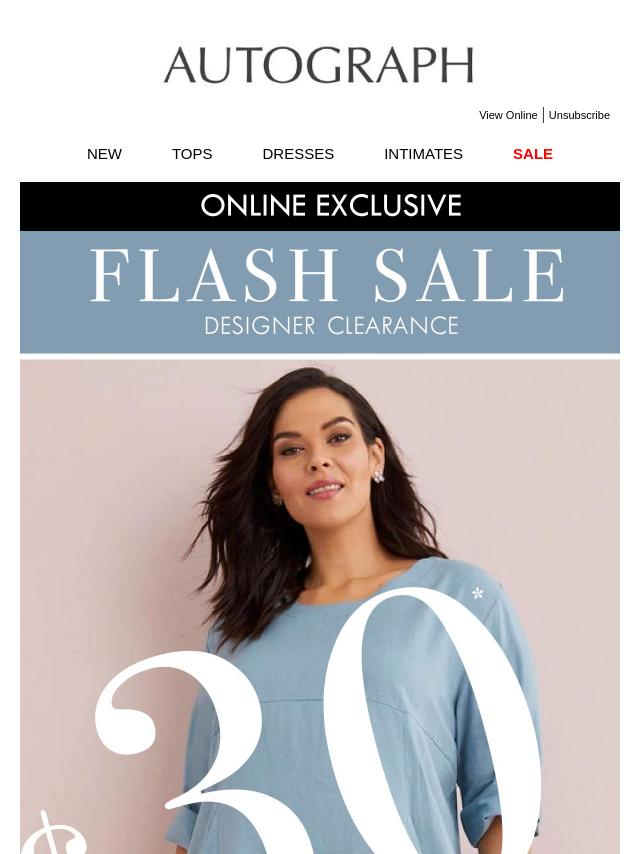
Task: Click the FLASH SALE heading
Action: (327, 276)
